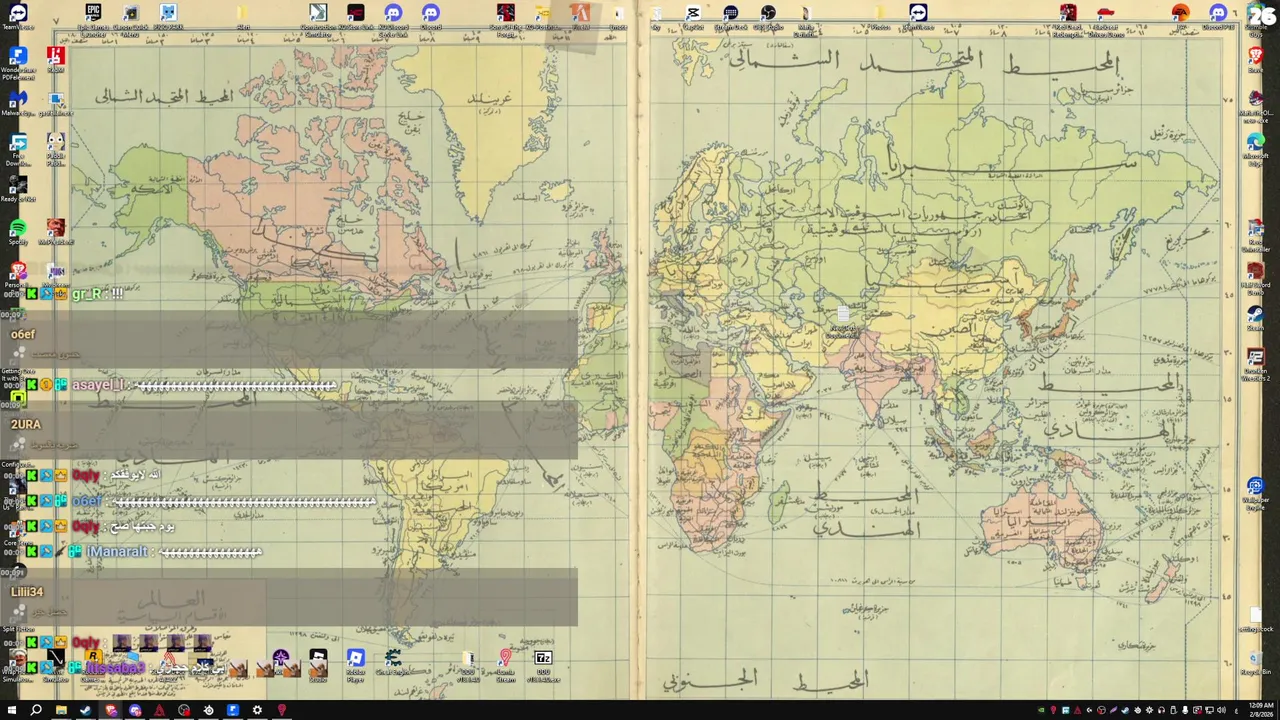
Task: Open the Recycle Bin
Action: pyautogui.click(x=1255, y=658)
